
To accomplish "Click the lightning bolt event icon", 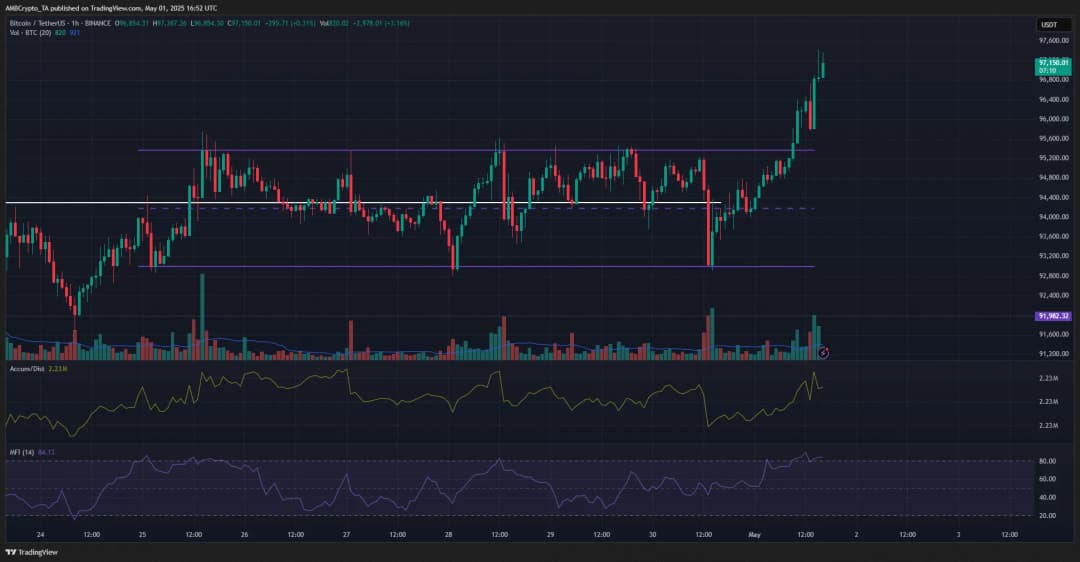I will (x=823, y=352).
